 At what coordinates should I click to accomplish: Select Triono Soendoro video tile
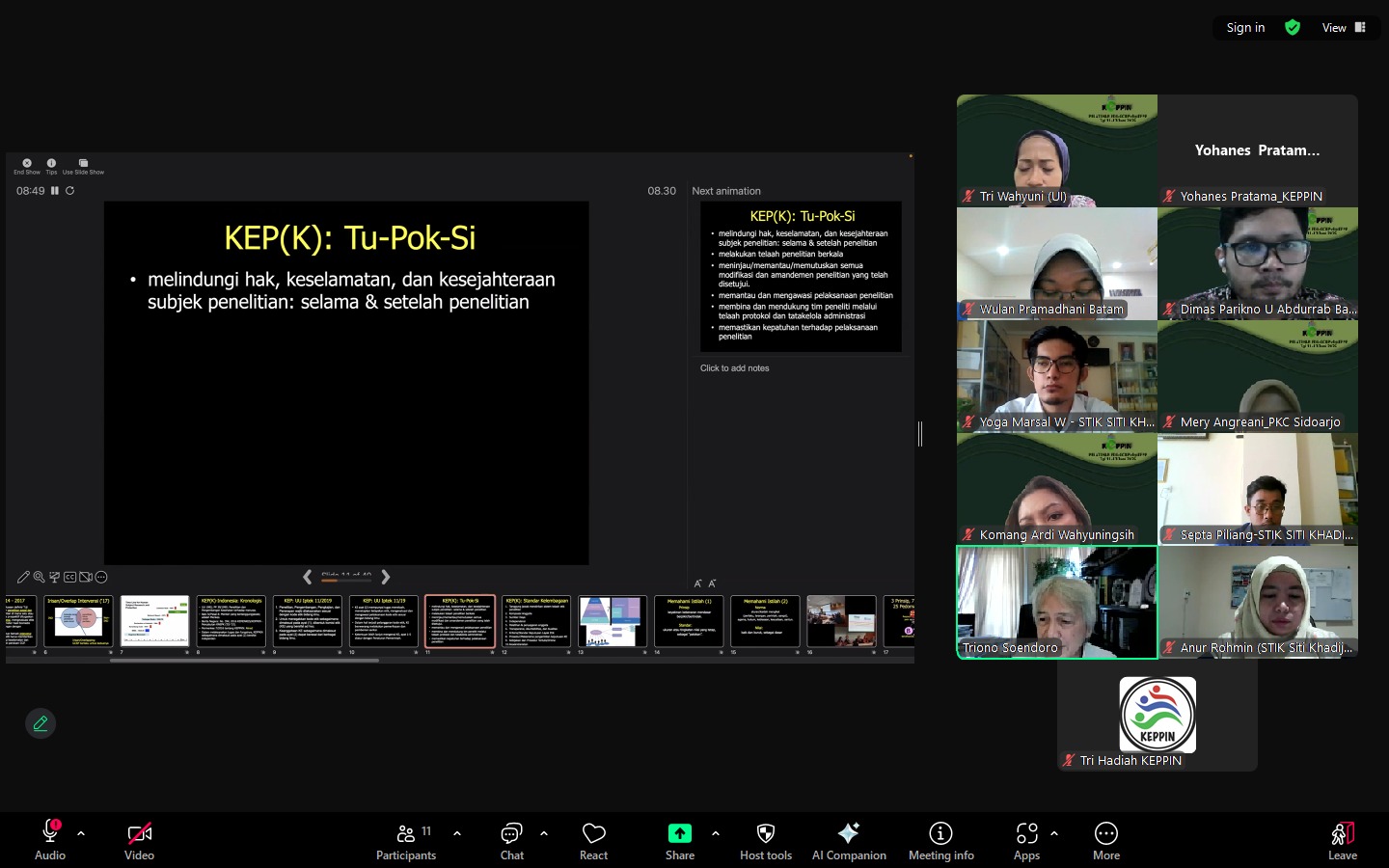pos(1057,602)
